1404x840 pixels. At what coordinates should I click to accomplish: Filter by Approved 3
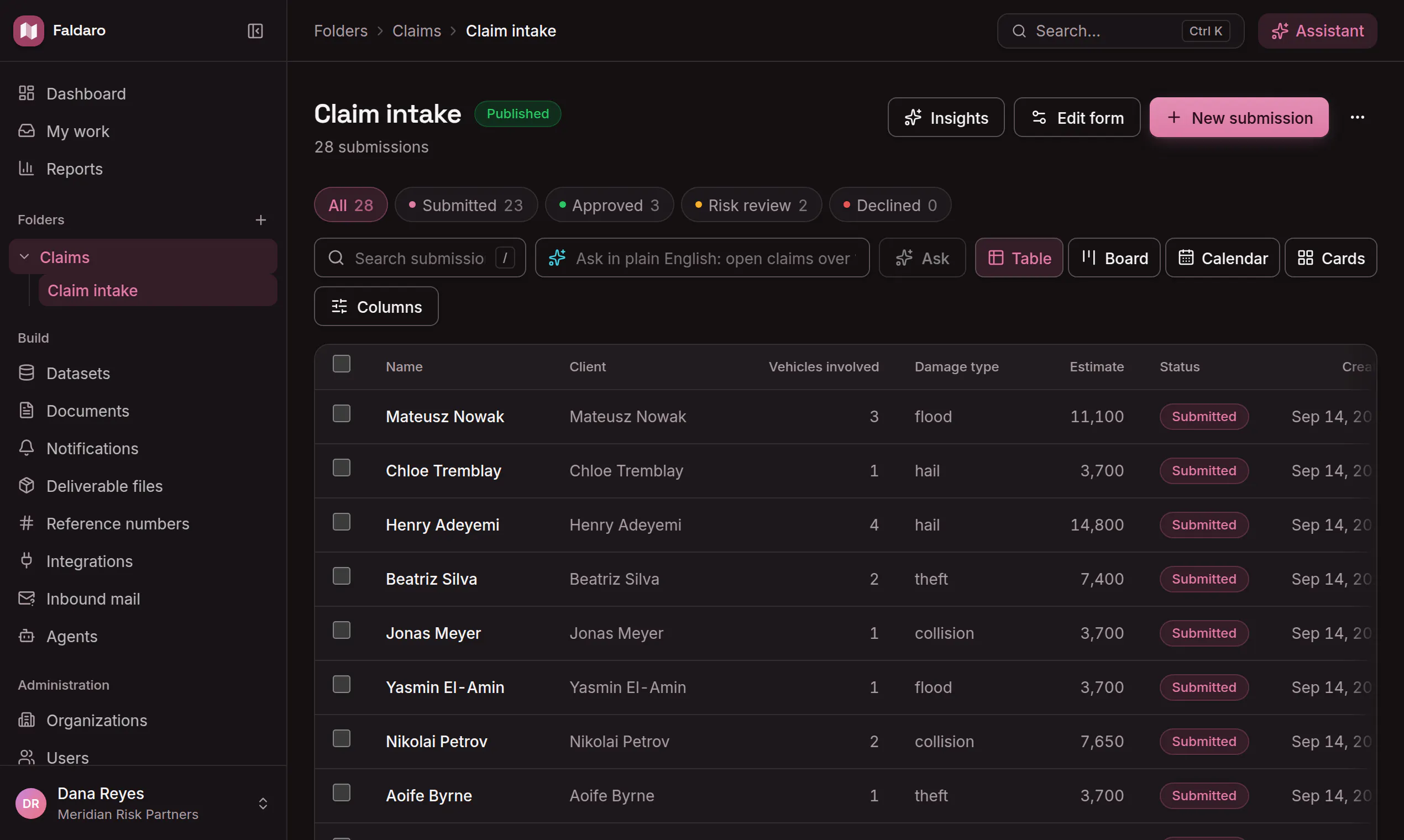(x=609, y=204)
